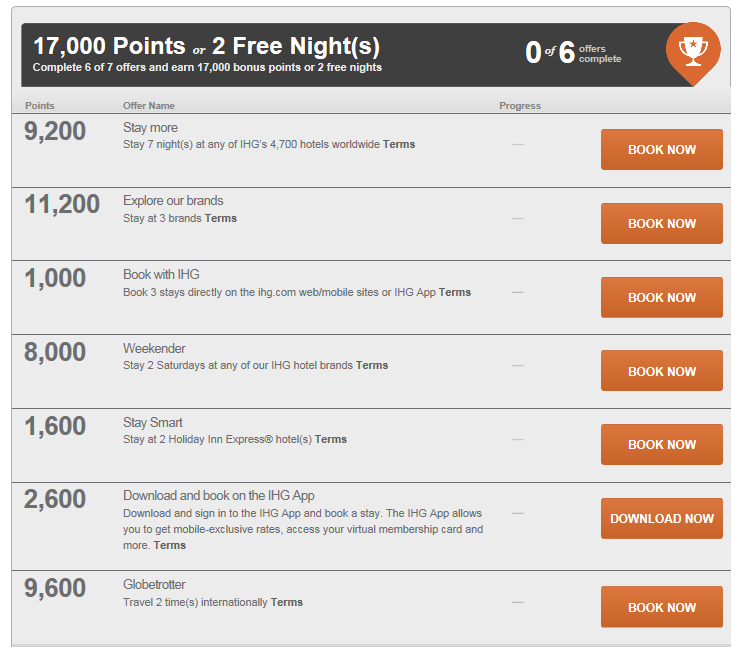Click Book Now for Globetrotter offer

[662, 607]
